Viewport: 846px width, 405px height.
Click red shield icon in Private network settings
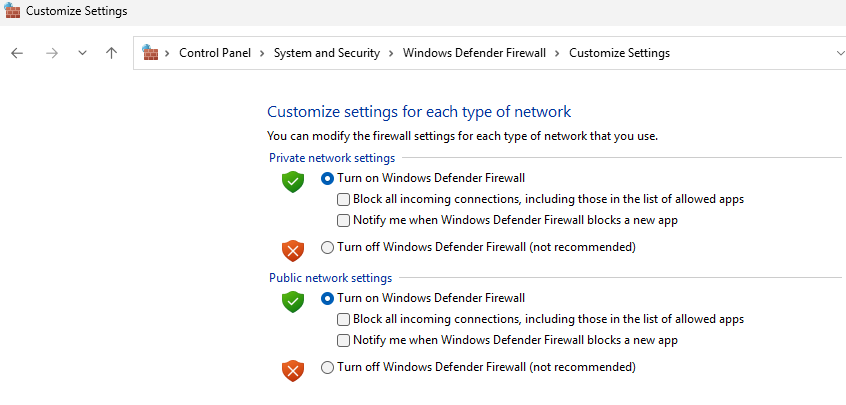click(x=293, y=251)
